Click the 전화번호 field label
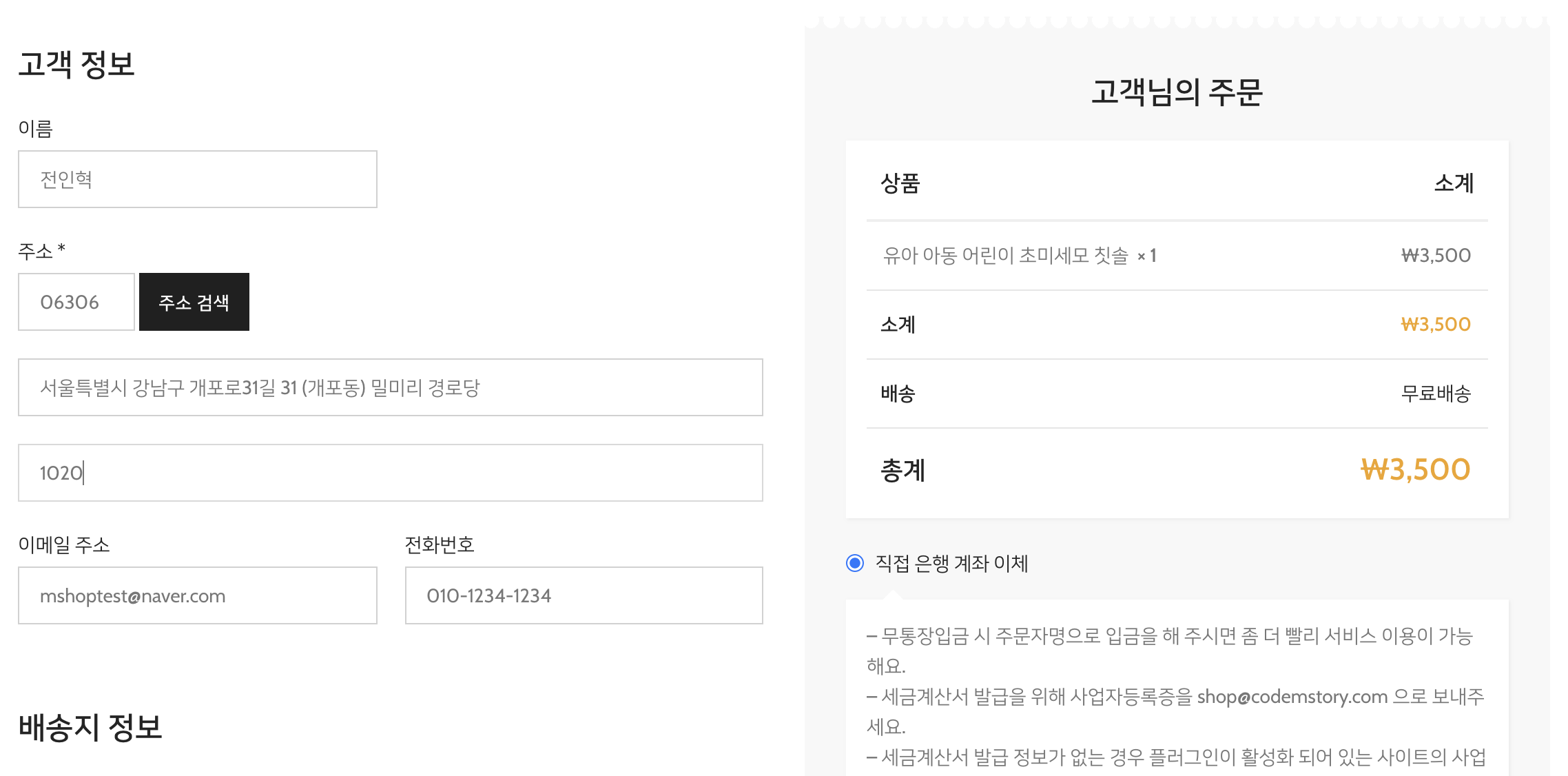Image resolution: width=1568 pixels, height=776 pixels. tap(440, 544)
